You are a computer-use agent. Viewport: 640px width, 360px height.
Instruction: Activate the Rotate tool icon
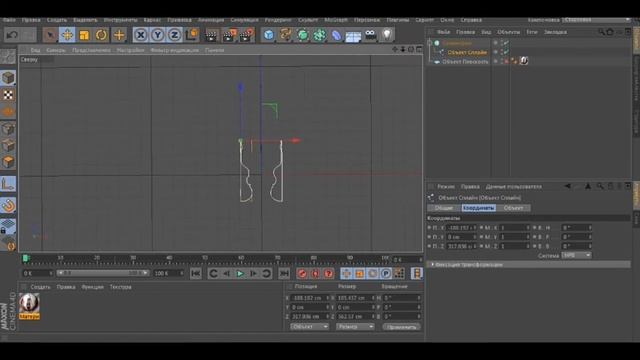(101, 35)
